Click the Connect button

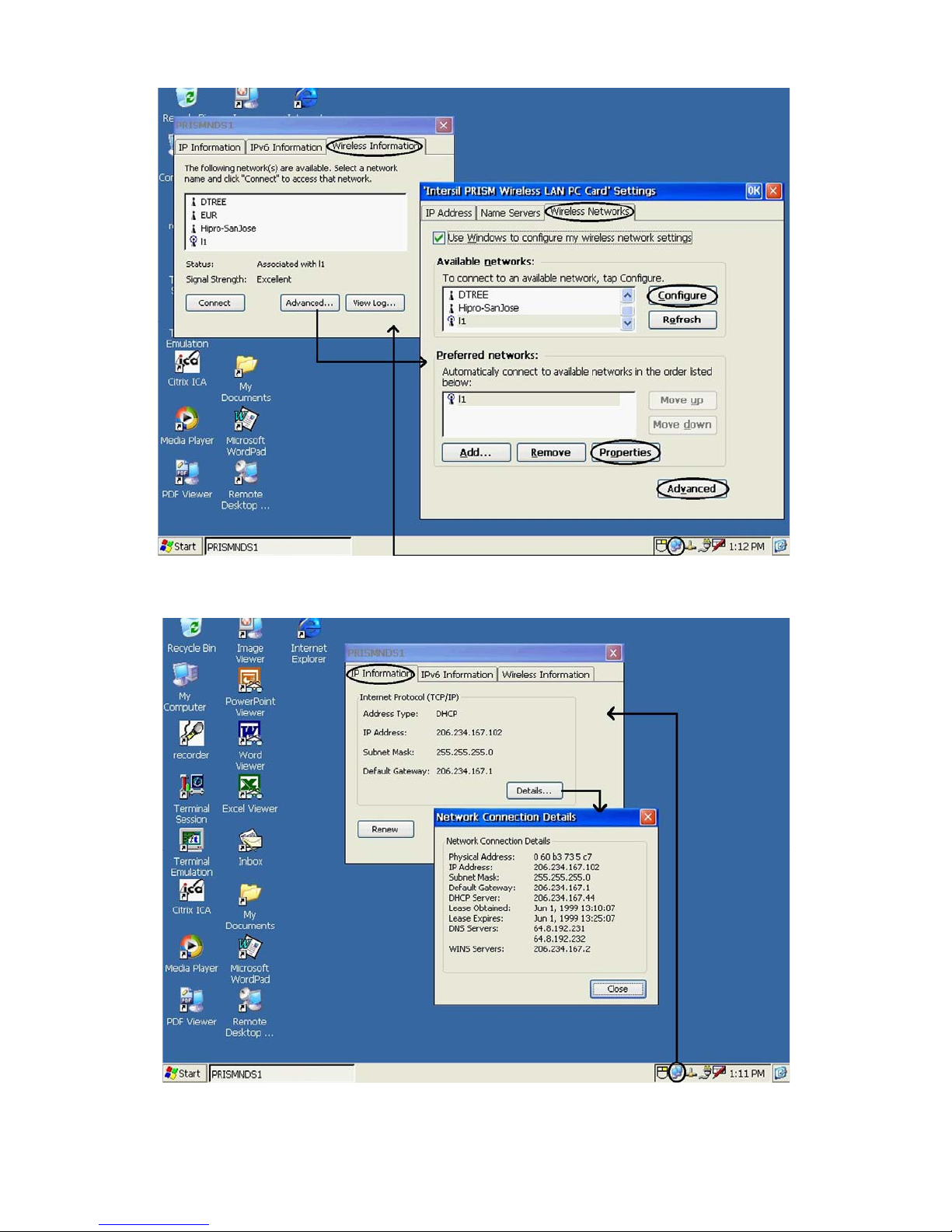[215, 303]
